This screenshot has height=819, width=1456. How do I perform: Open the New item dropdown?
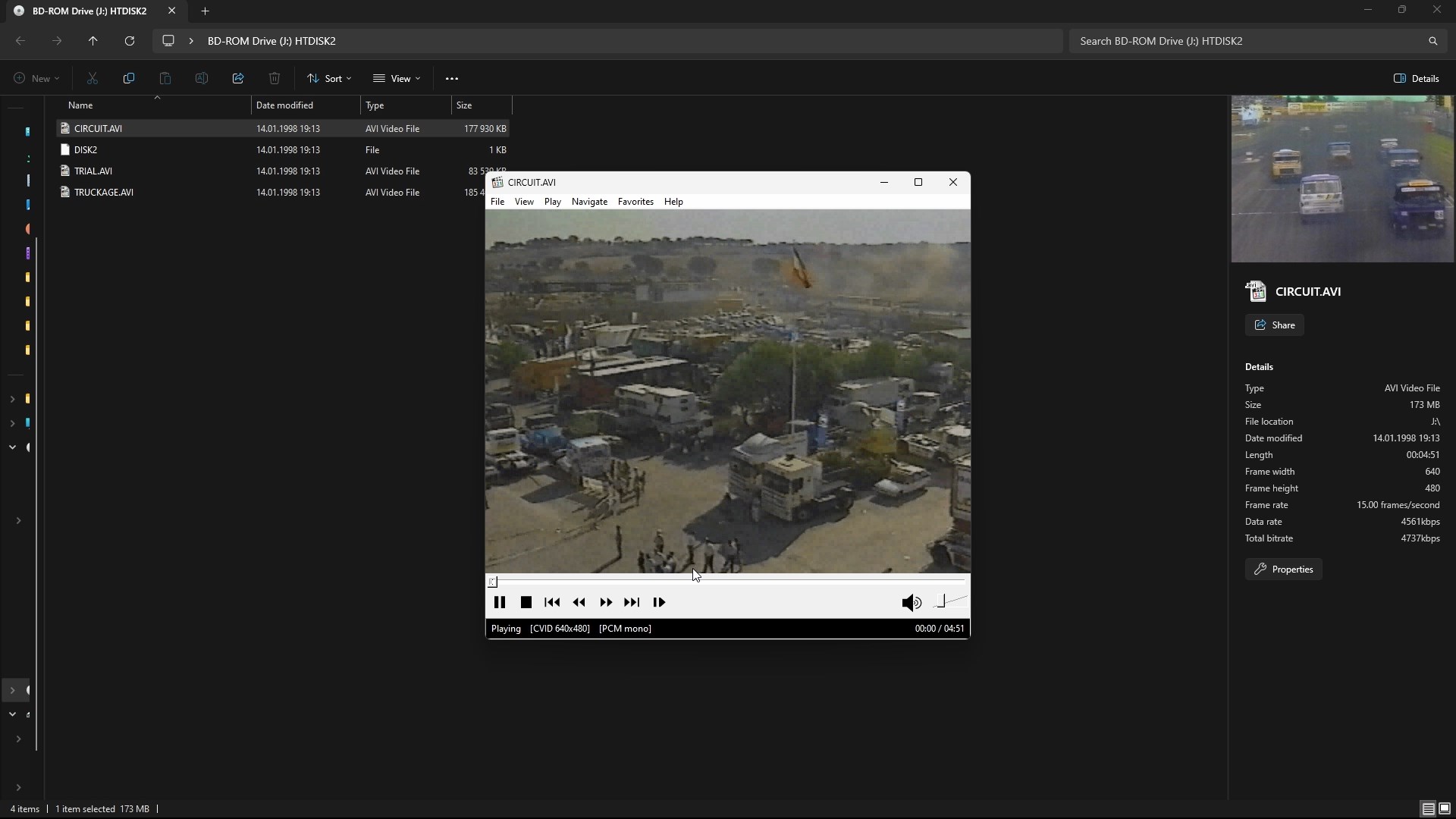coord(36,78)
